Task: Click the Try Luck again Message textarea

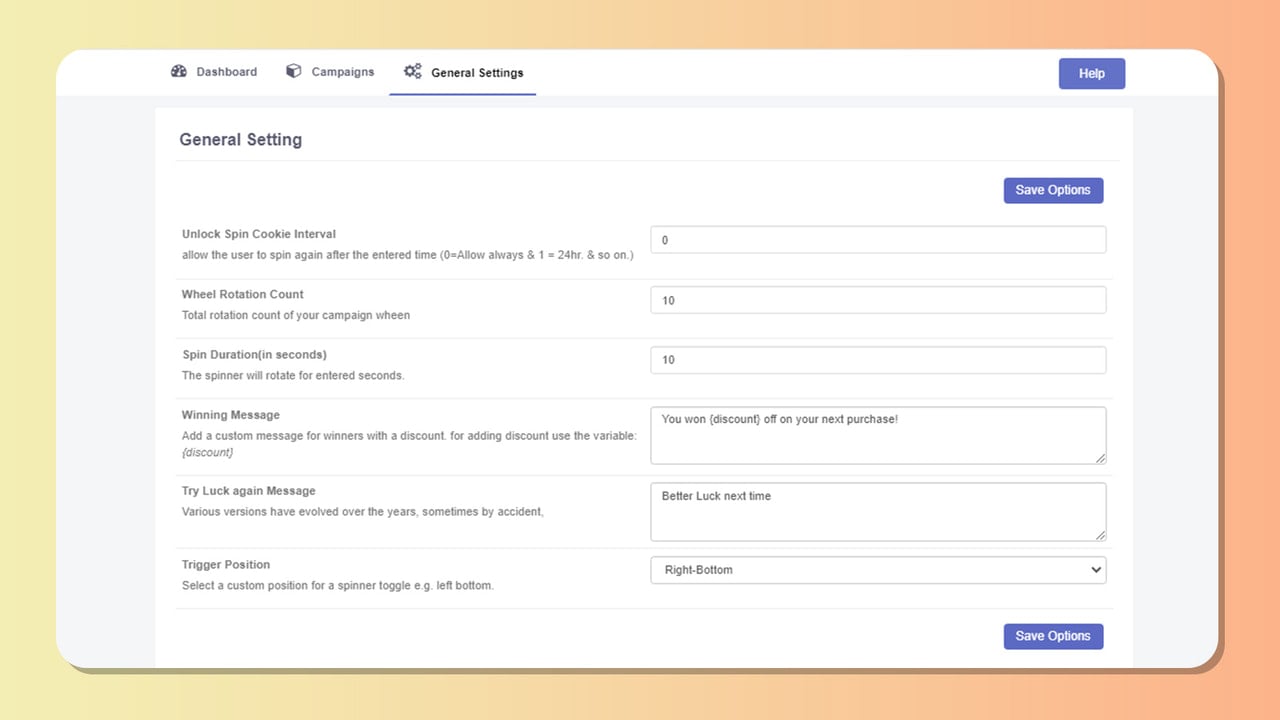Action: pyautogui.click(x=878, y=512)
